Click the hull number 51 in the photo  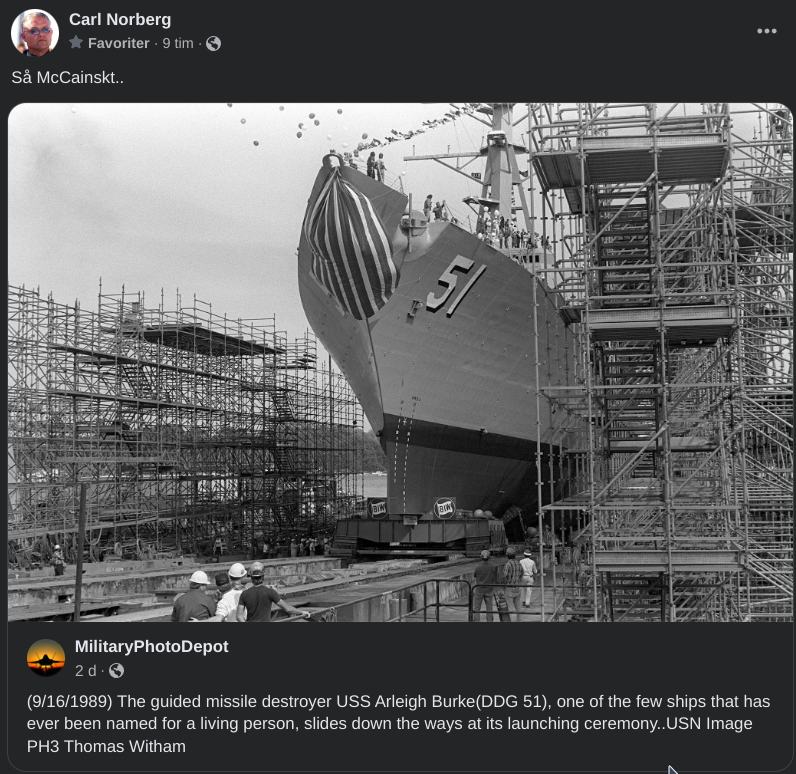[453, 286]
